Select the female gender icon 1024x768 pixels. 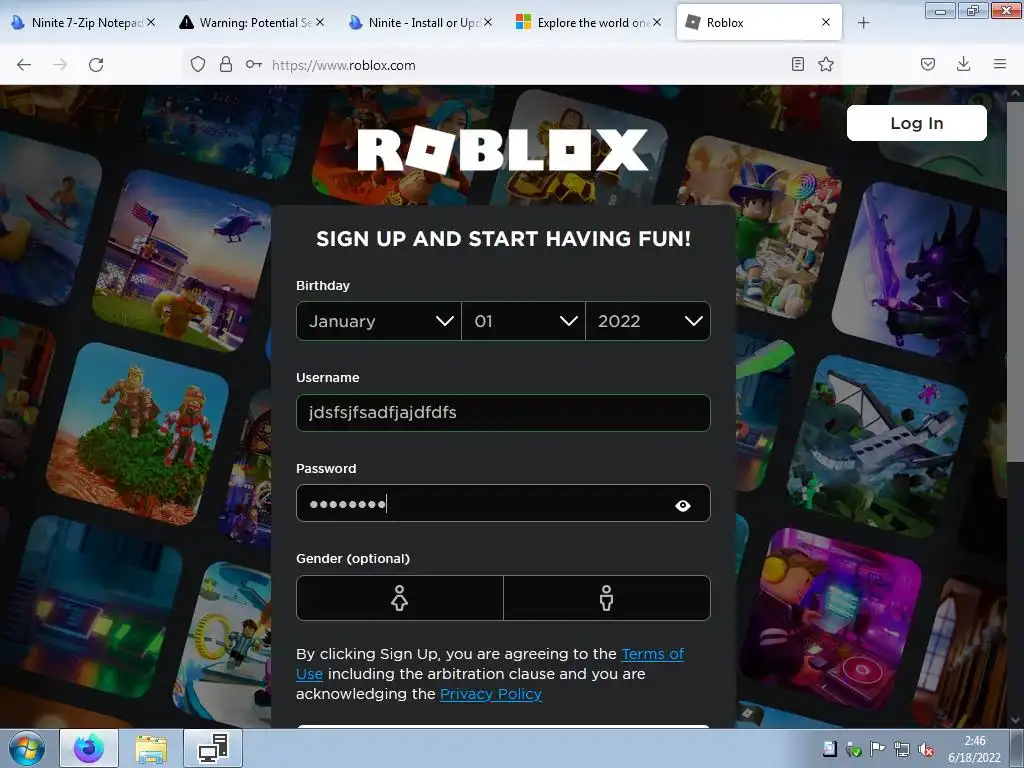point(400,598)
